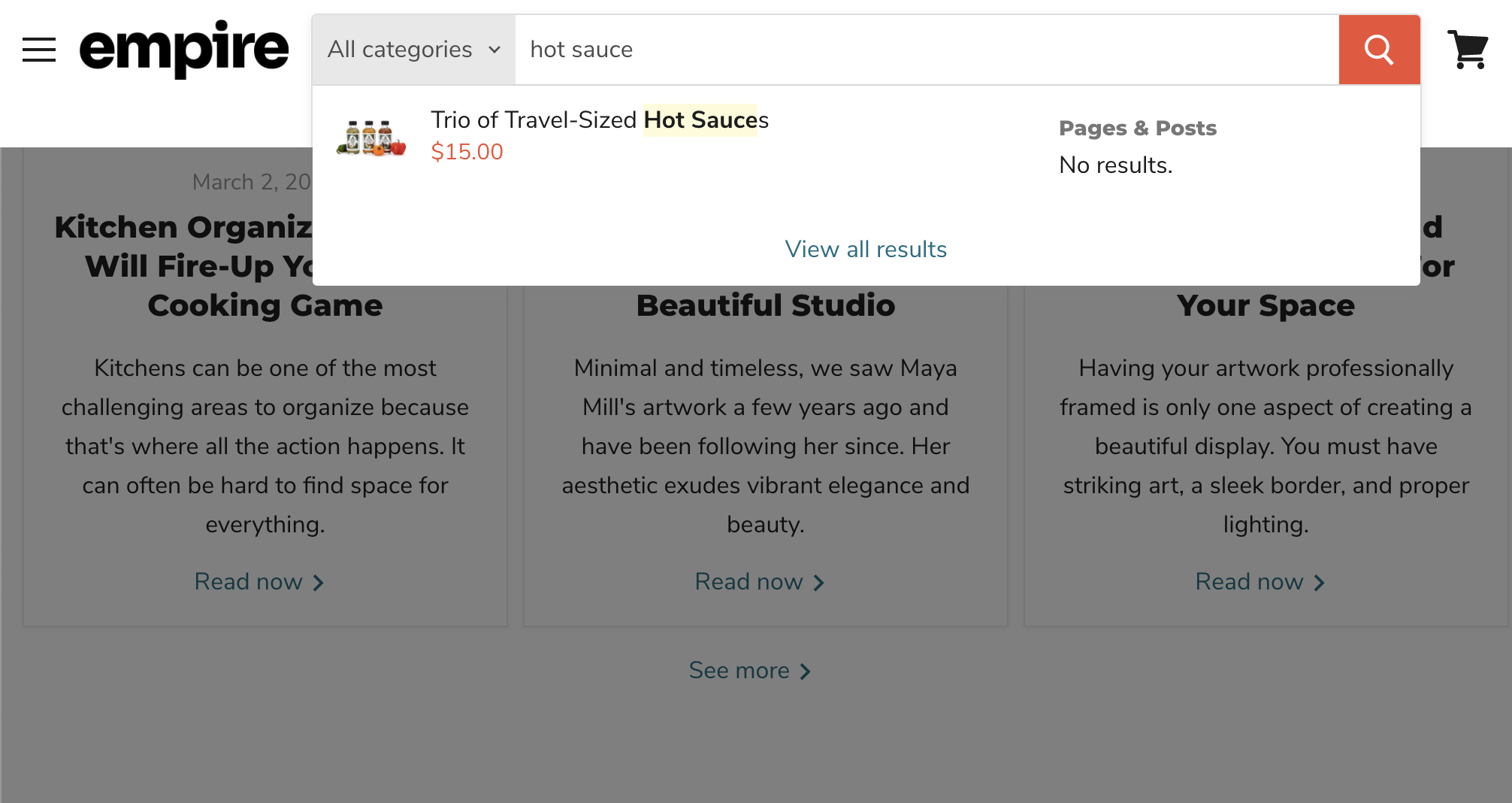Select the hot sauce trio product thumbnail

click(x=371, y=138)
